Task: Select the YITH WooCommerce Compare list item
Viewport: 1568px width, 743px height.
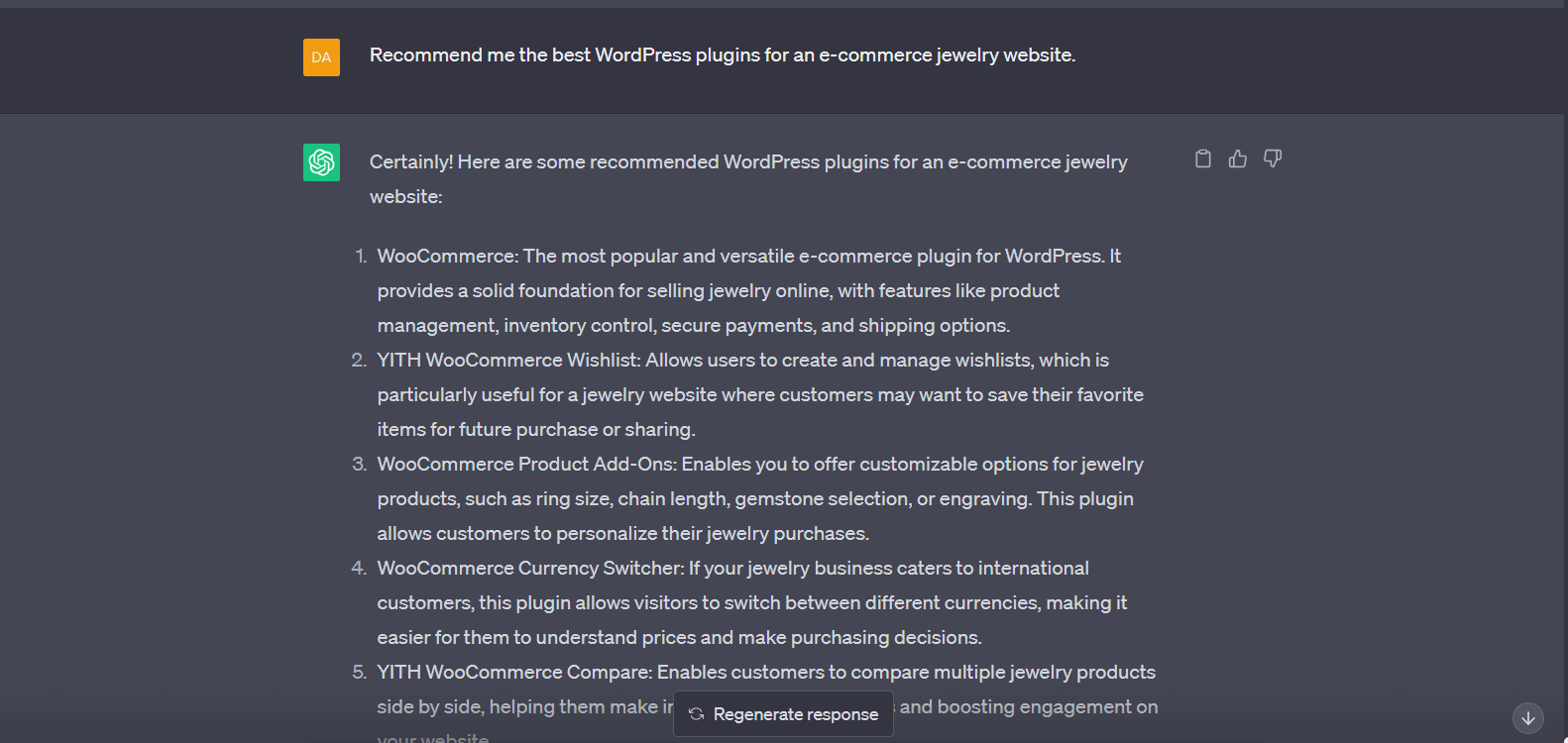Action: pyautogui.click(x=765, y=673)
